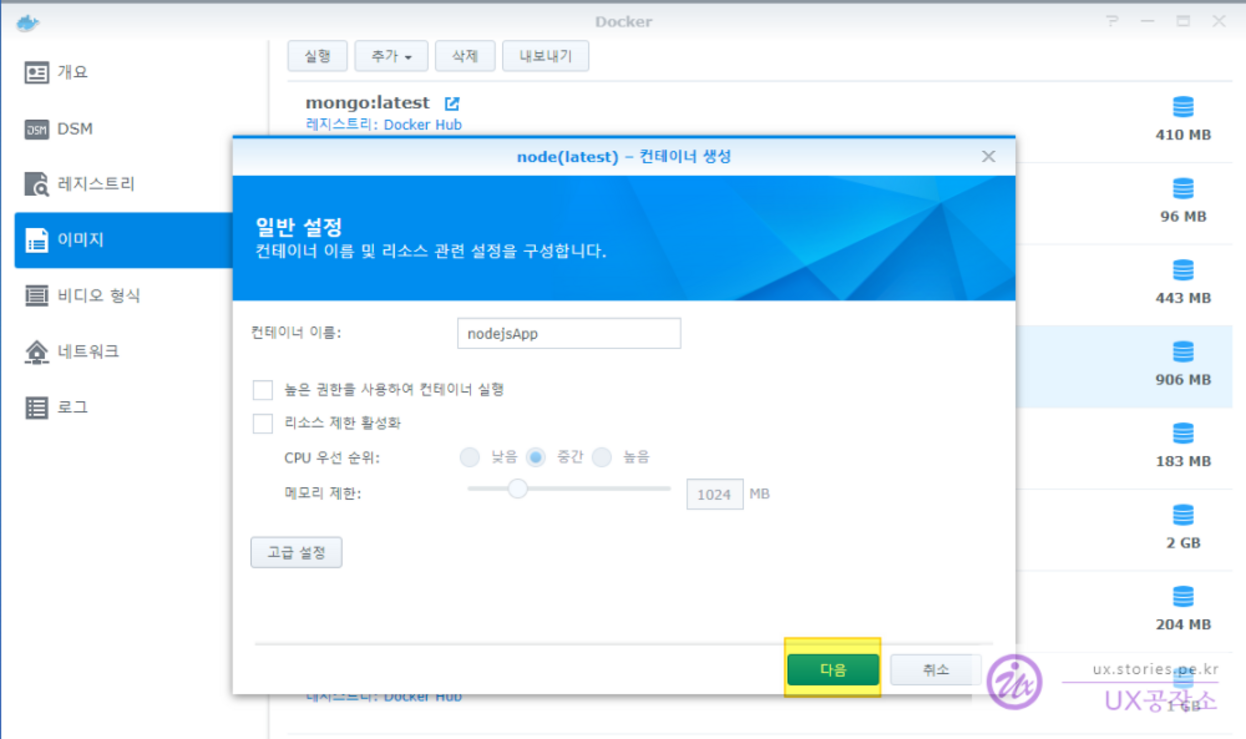The height and width of the screenshot is (739, 1246).
Task: Close the container creation dialog
Action: point(988,156)
